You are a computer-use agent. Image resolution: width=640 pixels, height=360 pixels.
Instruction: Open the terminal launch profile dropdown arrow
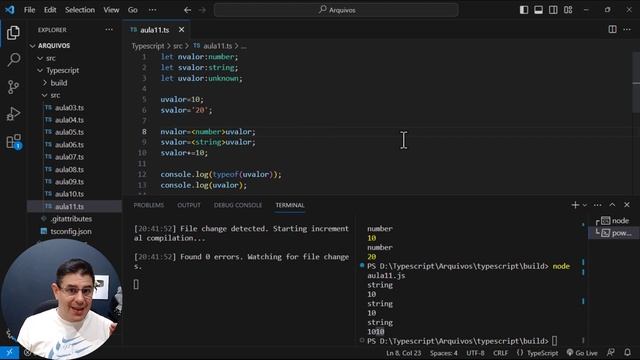coord(584,205)
